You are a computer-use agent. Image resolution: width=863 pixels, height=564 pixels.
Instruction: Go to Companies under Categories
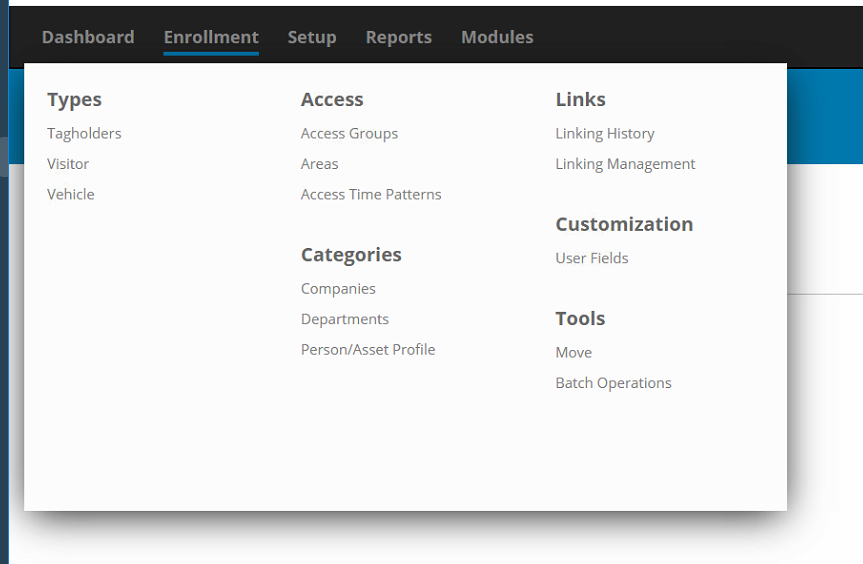338,289
